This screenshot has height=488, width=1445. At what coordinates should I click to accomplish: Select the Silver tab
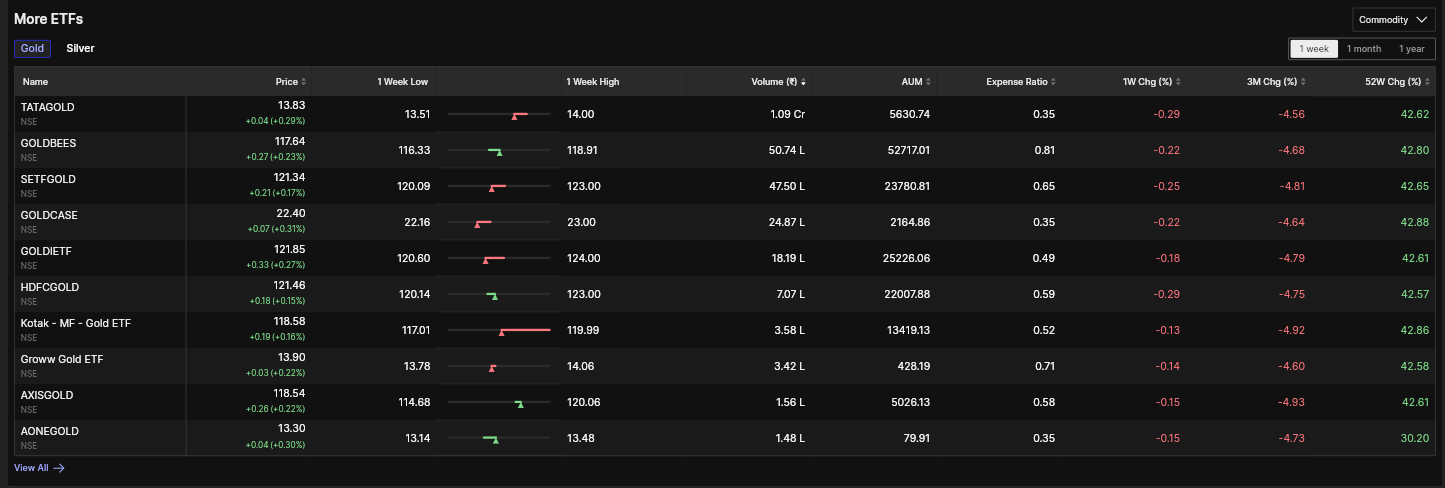(x=80, y=48)
